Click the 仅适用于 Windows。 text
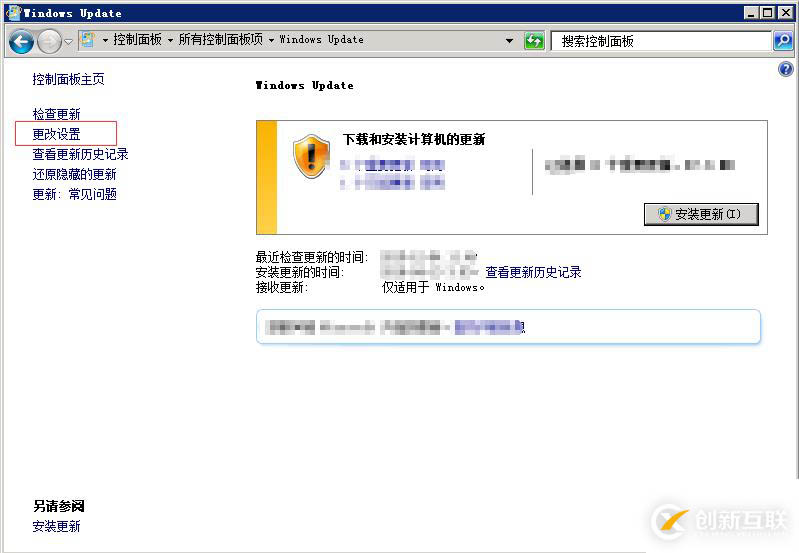 pyautogui.click(x=433, y=287)
